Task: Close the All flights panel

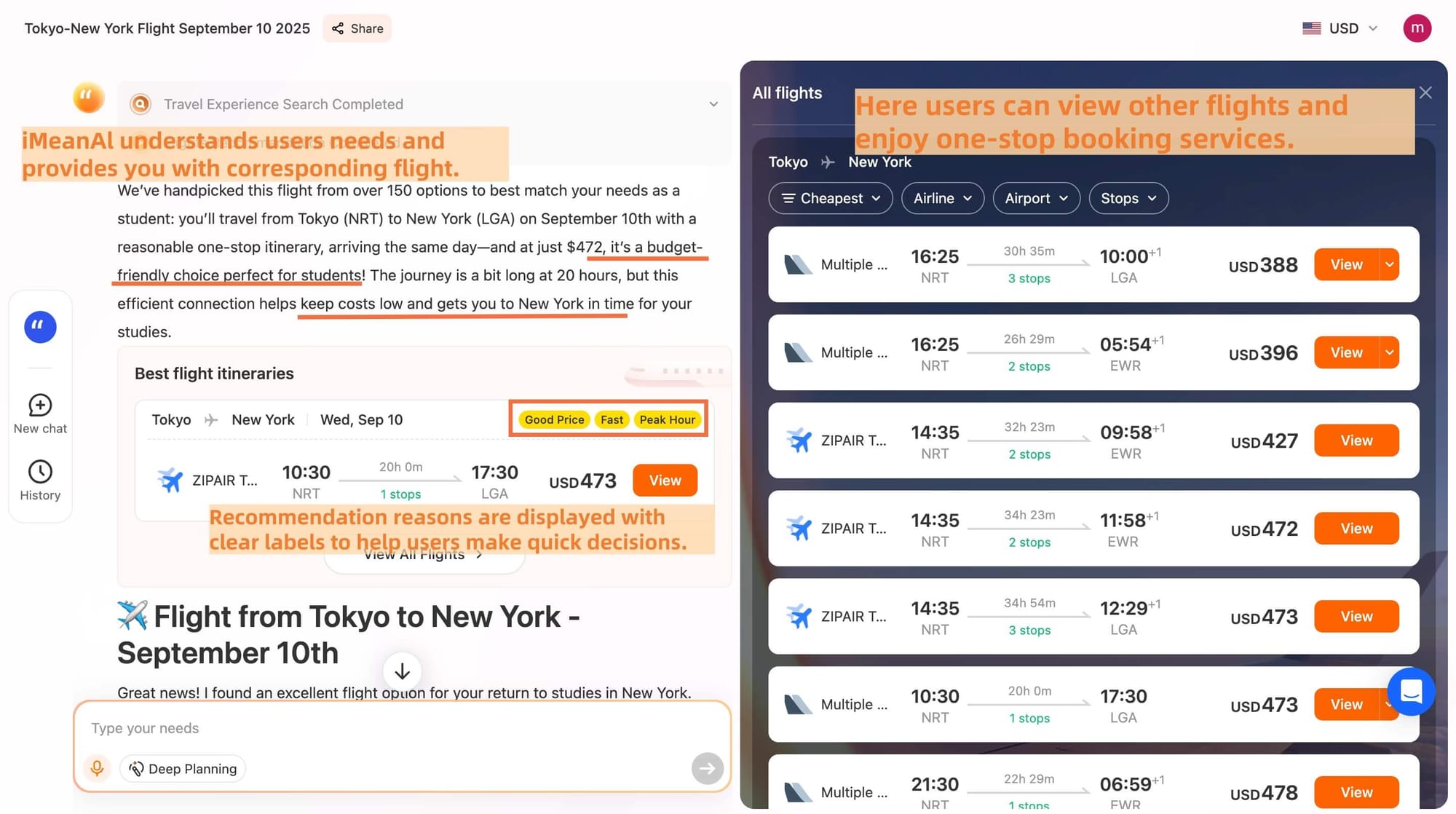Action: (x=1425, y=92)
